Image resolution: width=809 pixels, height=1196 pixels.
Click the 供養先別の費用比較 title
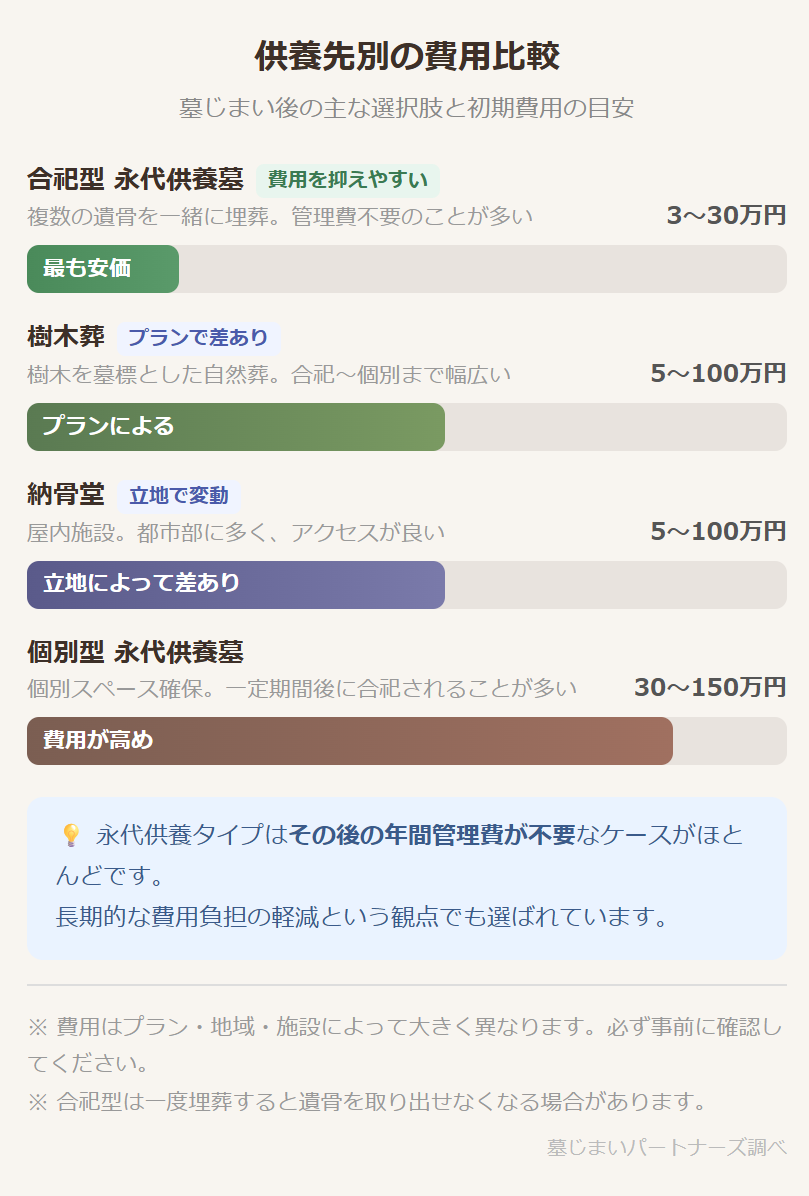tap(405, 57)
